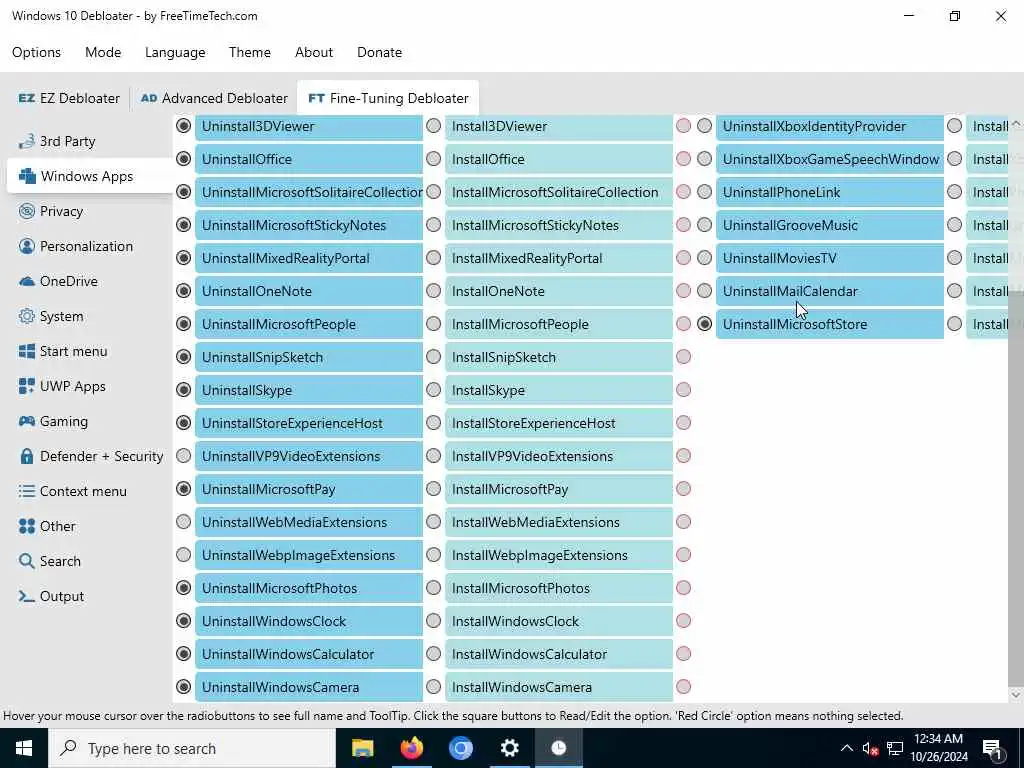The width and height of the screenshot is (1024, 768).
Task: Select the InstallOffice radio button
Action: click(434, 158)
